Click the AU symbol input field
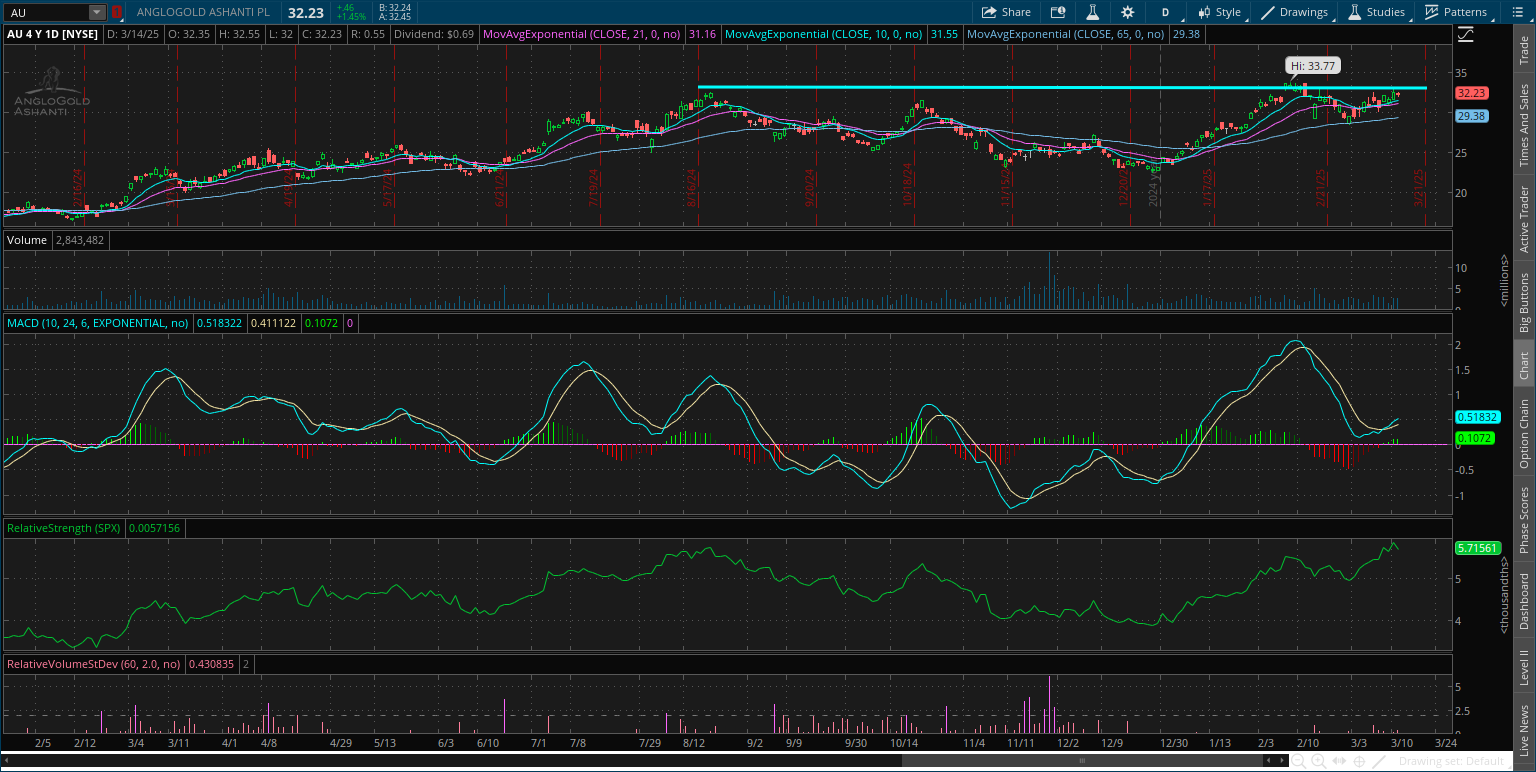The height and width of the screenshot is (772, 1536). click(x=46, y=12)
